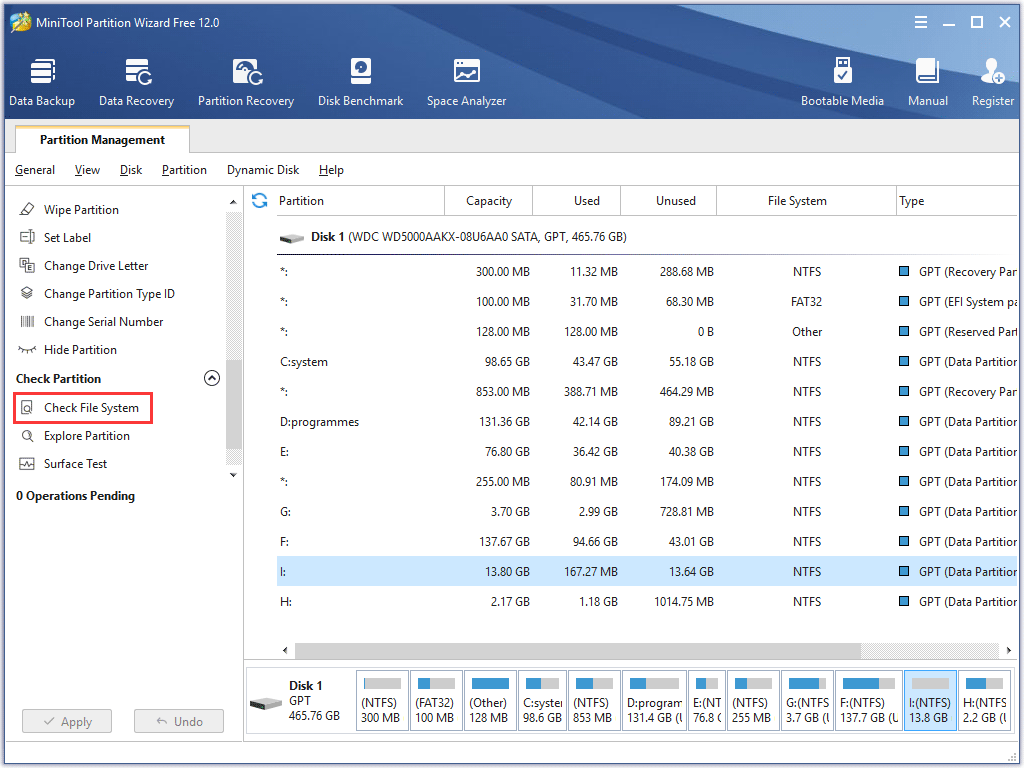Open the Dynamic Disk menu
Image resolution: width=1024 pixels, height=768 pixels.
click(x=263, y=170)
